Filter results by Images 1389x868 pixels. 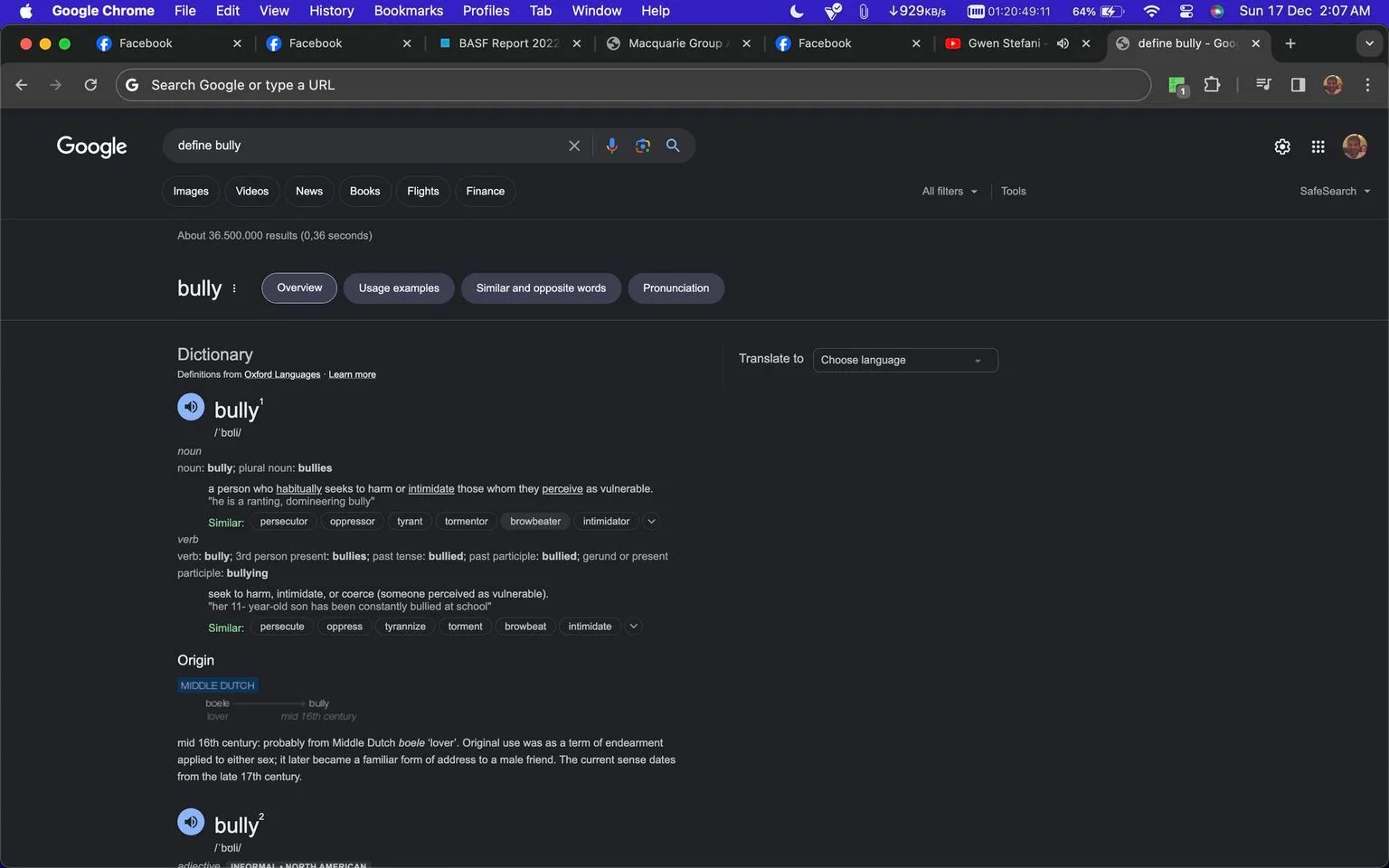click(x=191, y=192)
